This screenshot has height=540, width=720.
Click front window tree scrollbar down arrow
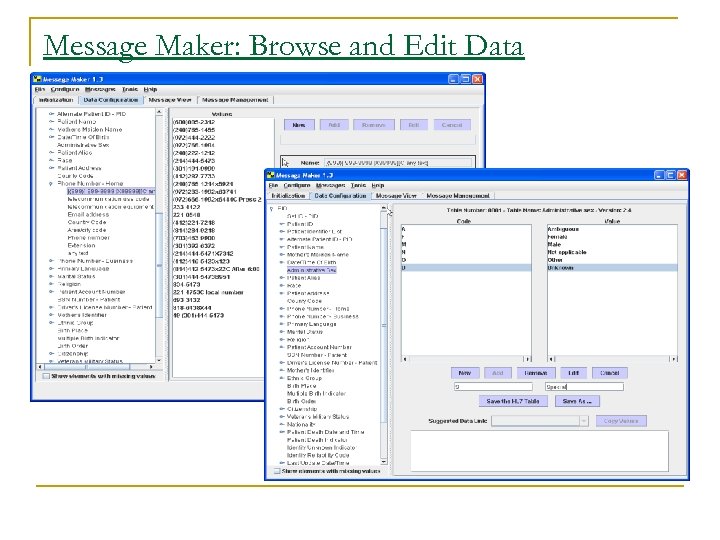click(x=382, y=462)
